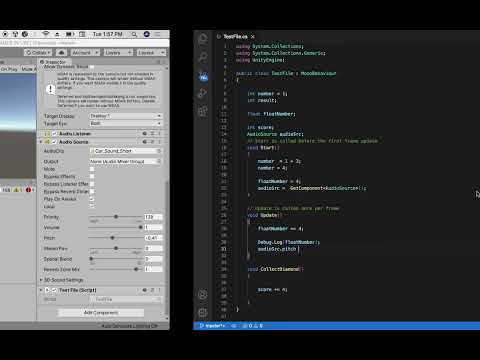Open Extensions view in VS Code activity bar
The image size is (480, 360).
point(203,112)
